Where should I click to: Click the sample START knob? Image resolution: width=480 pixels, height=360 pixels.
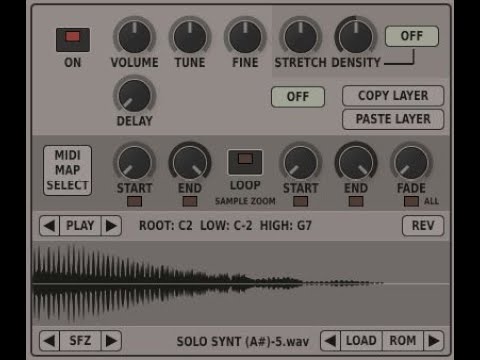tap(135, 163)
